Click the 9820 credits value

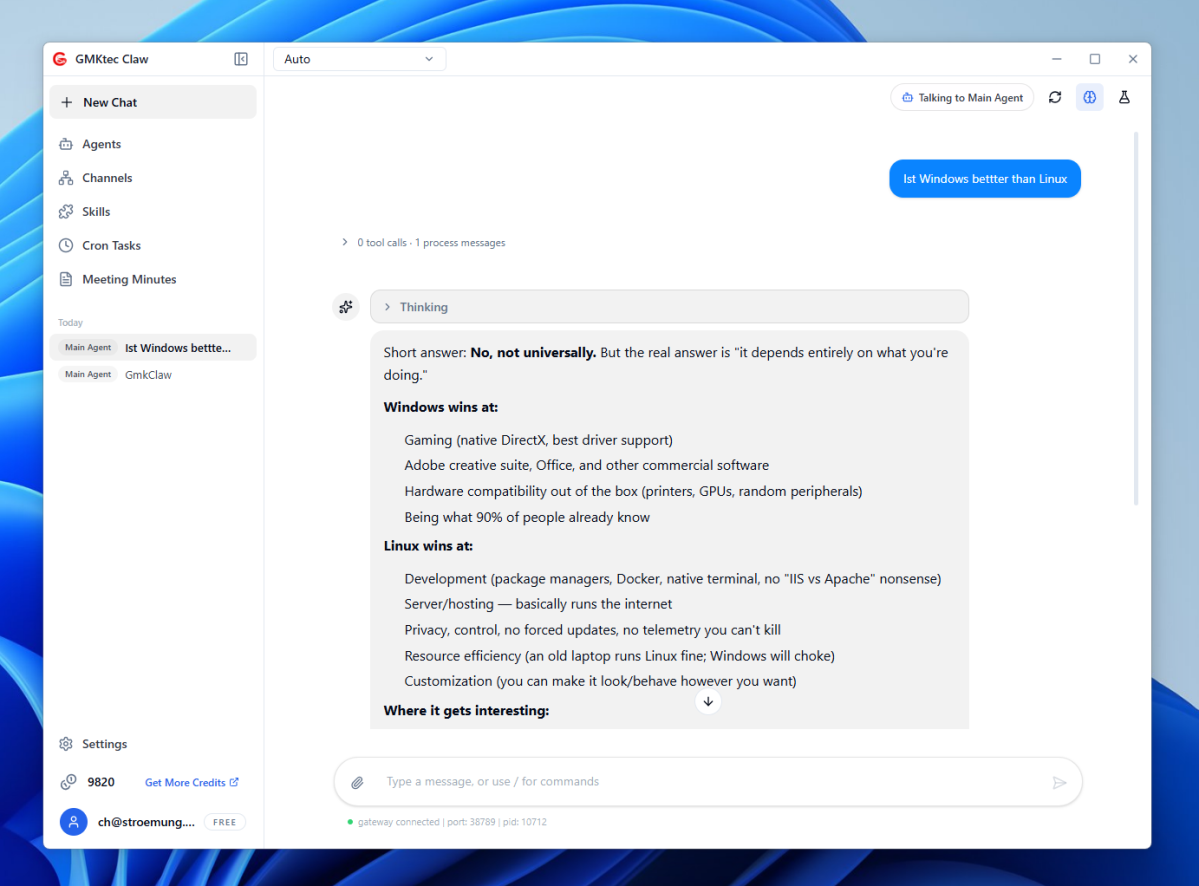click(x=101, y=782)
